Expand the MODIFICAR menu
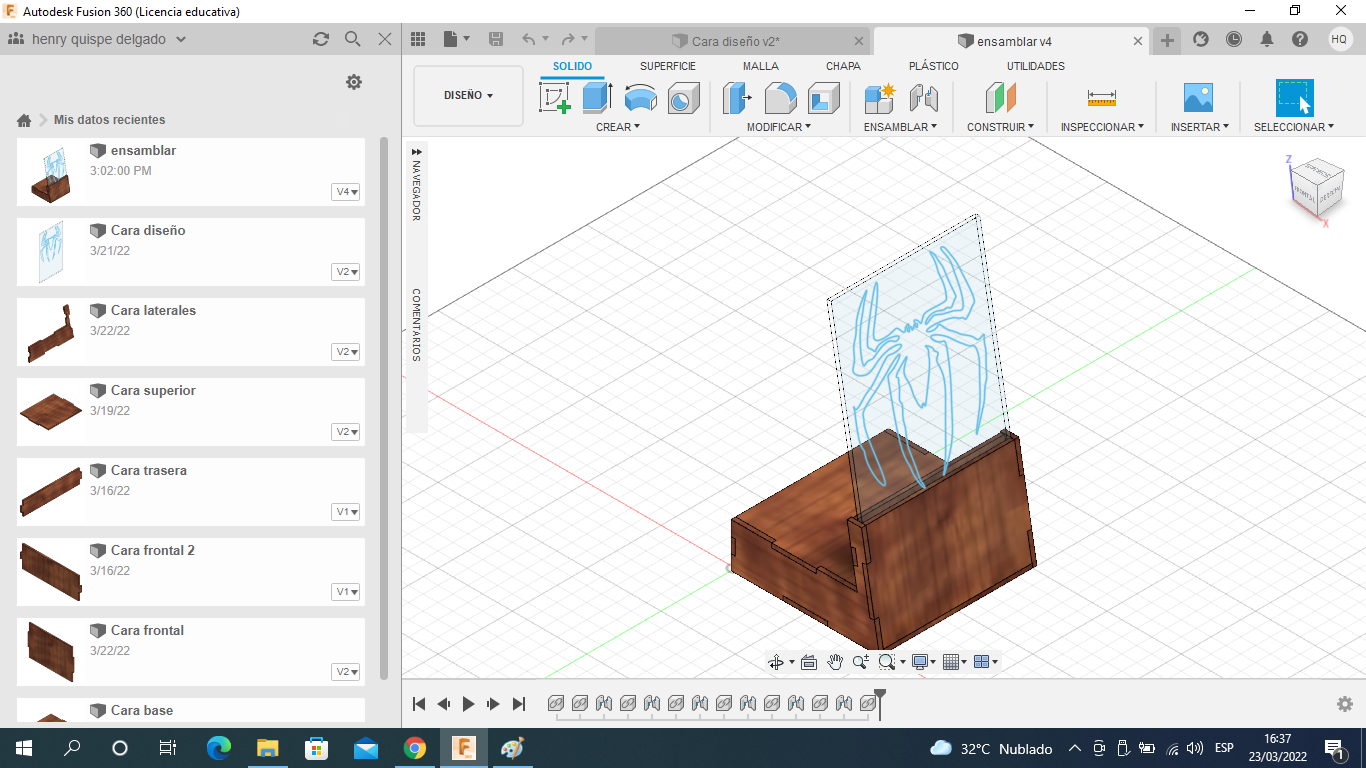 tap(779, 127)
